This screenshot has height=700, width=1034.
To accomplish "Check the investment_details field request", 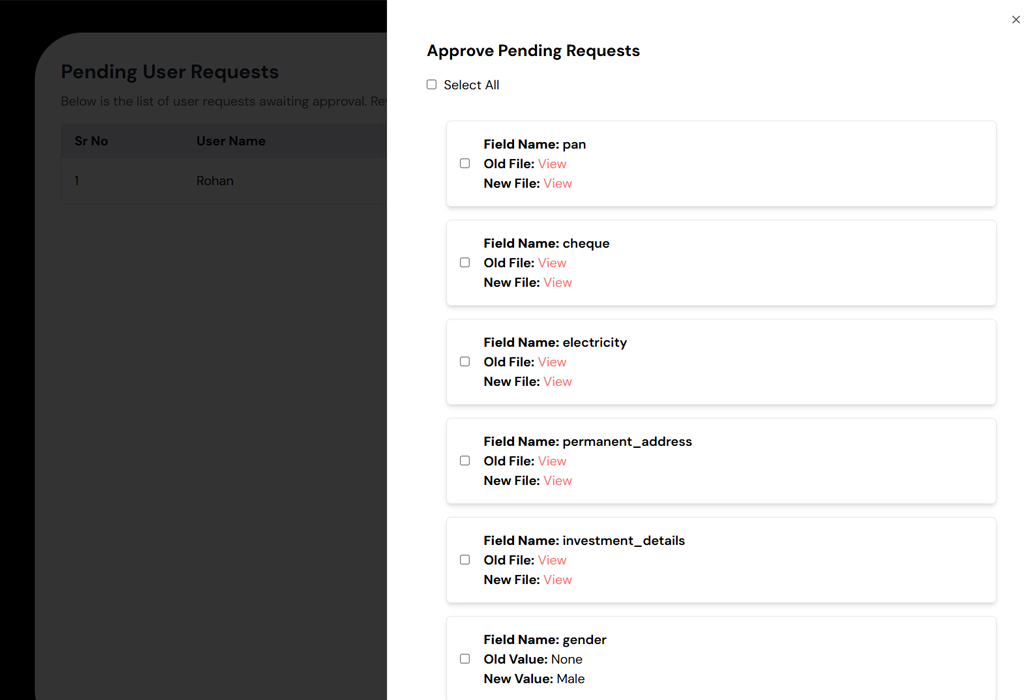I will [465, 560].
